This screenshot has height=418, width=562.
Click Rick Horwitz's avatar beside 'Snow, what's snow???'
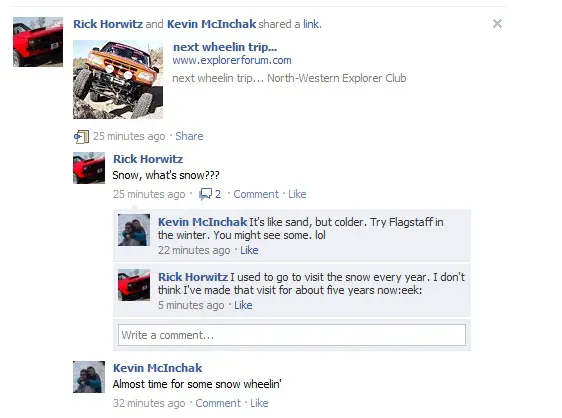click(x=89, y=168)
